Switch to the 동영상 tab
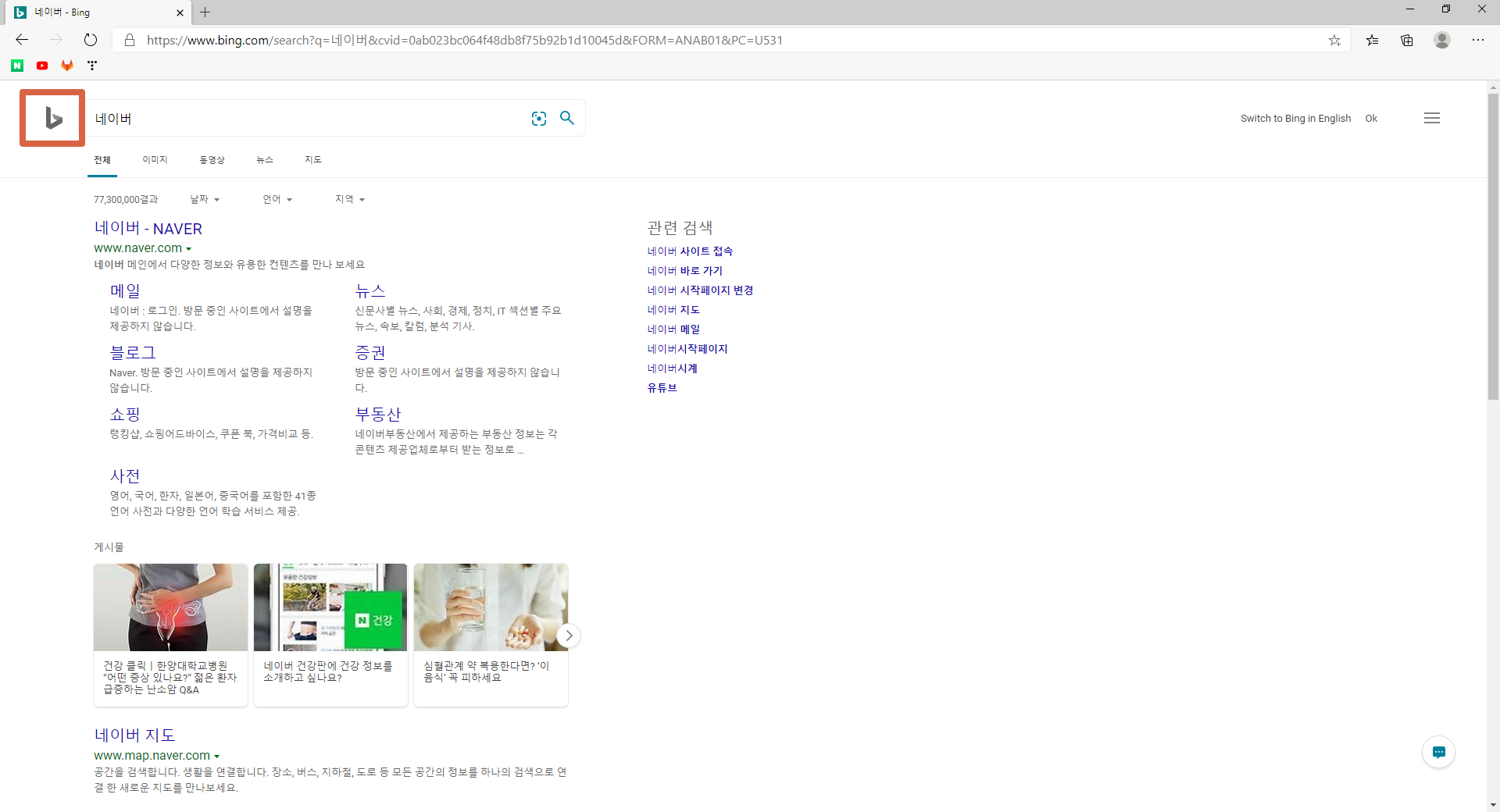Screen dimensions: 1500x812 [212, 160]
